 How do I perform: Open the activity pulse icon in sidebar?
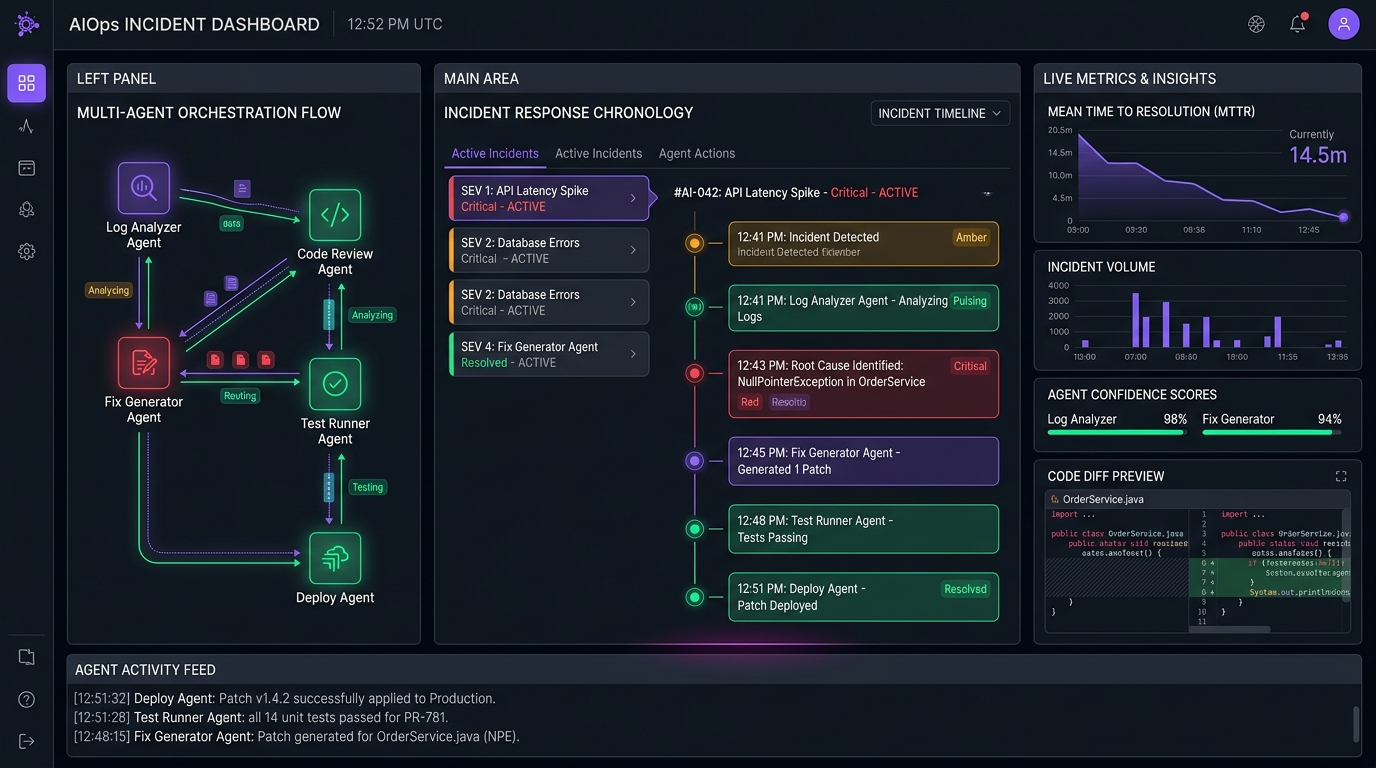[x=26, y=126]
